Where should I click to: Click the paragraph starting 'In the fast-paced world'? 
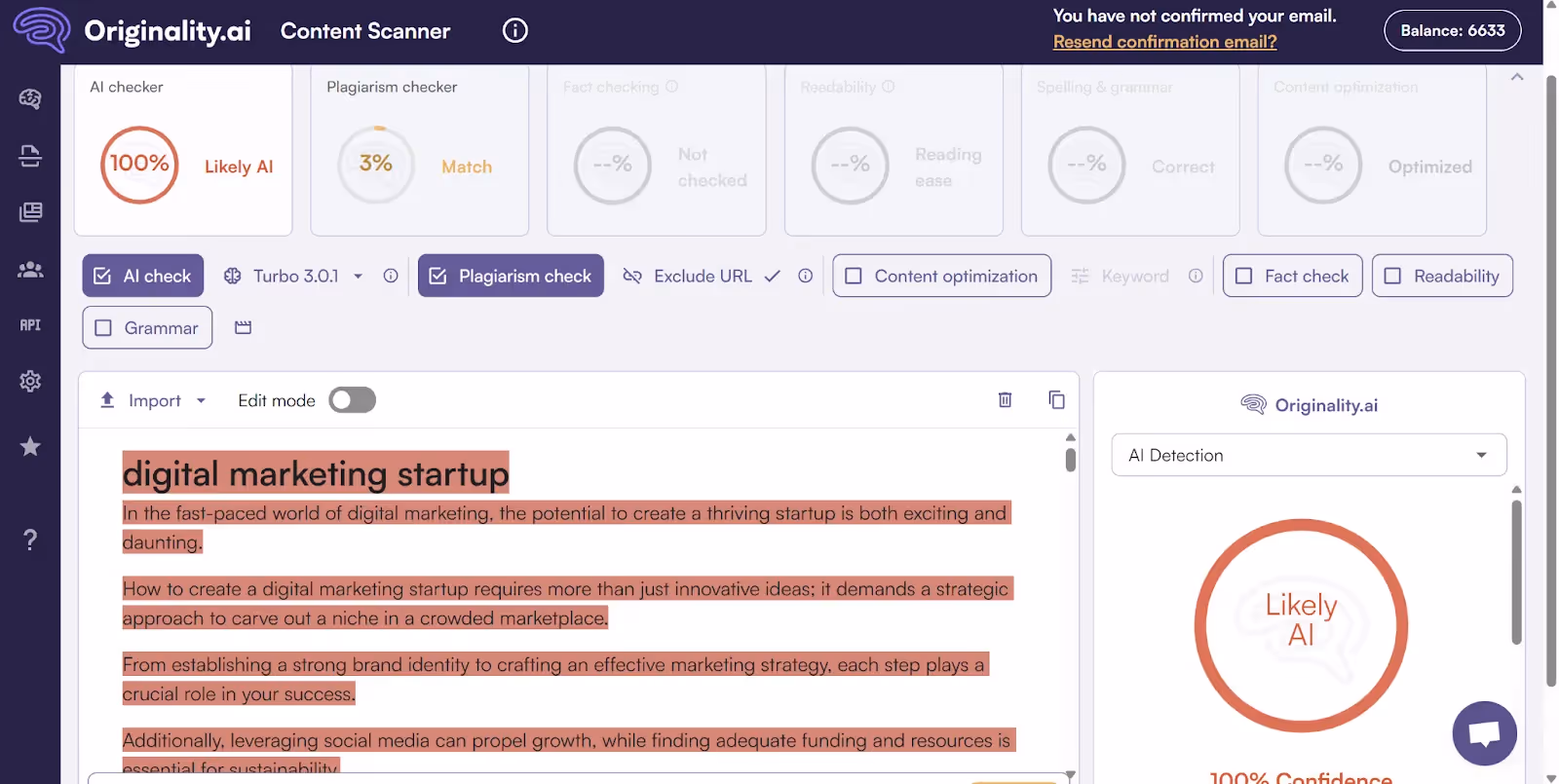click(x=567, y=528)
